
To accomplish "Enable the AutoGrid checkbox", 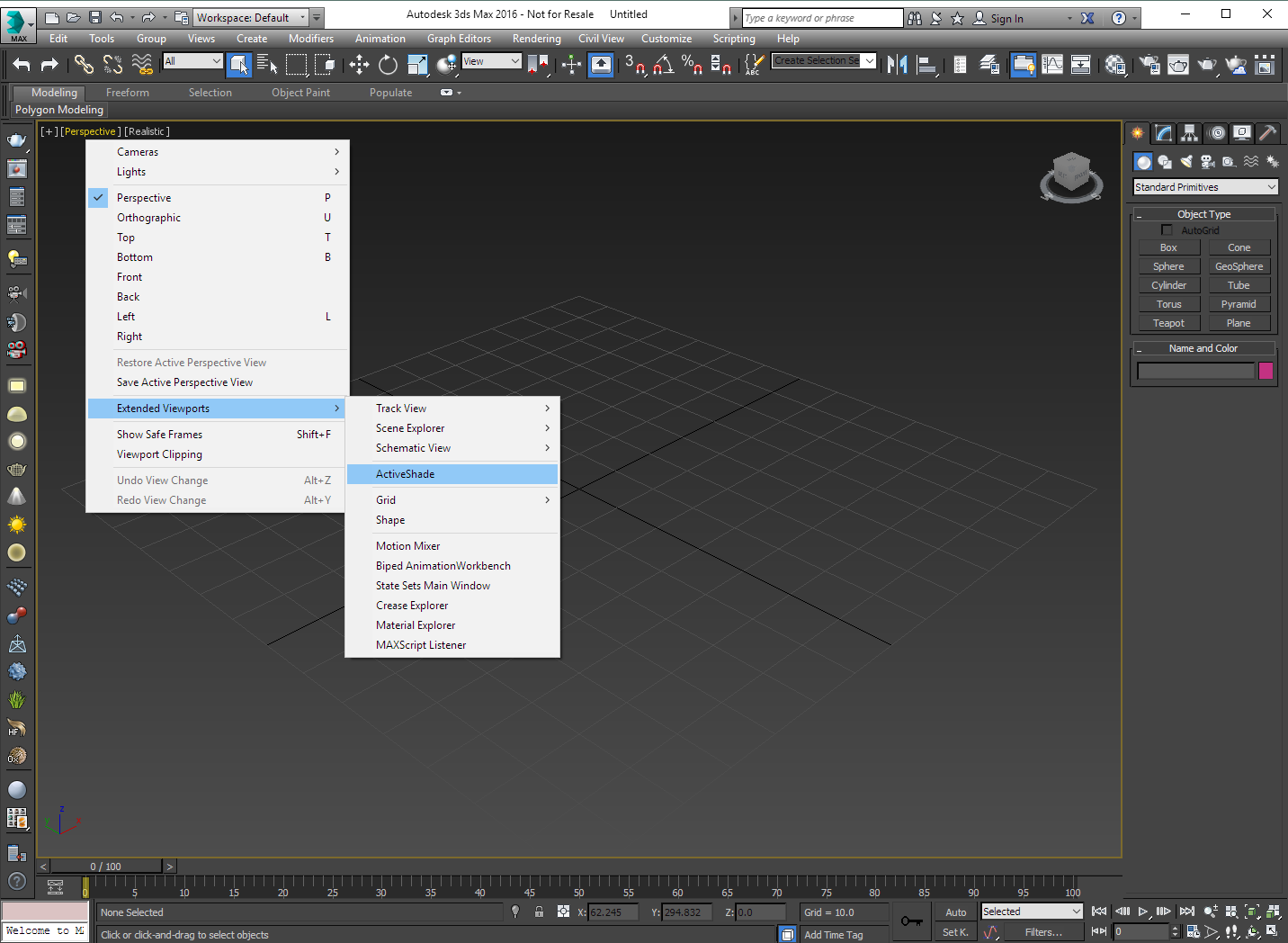I will click(1167, 230).
